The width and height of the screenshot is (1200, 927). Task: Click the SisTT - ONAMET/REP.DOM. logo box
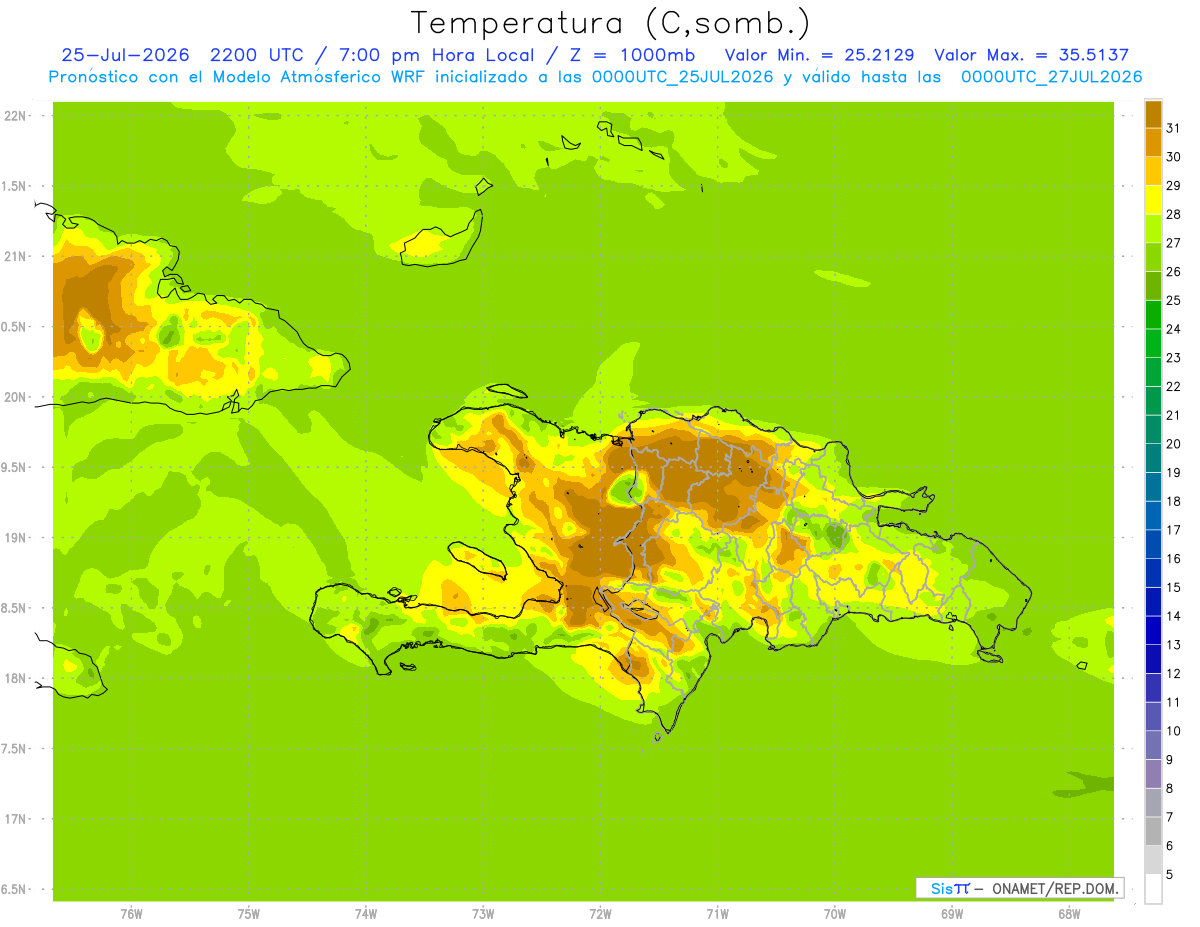pyautogui.click(x=1019, y=888)
